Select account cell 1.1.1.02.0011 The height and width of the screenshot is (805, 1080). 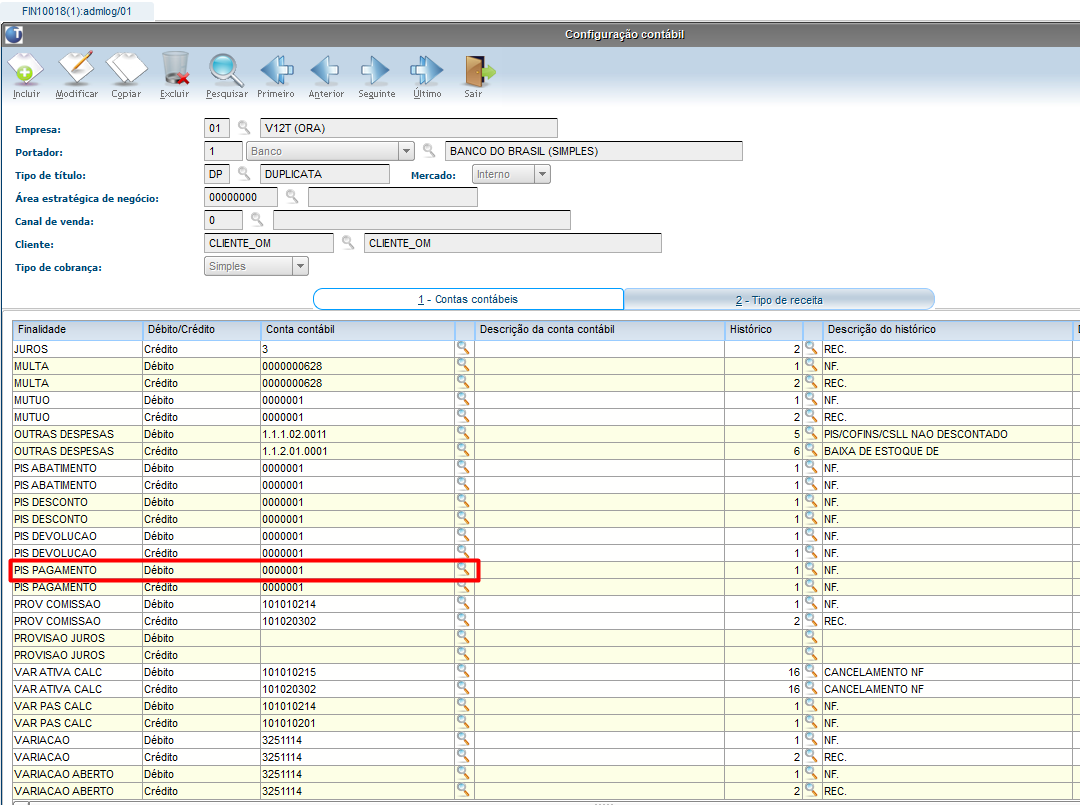coord(357,434)
